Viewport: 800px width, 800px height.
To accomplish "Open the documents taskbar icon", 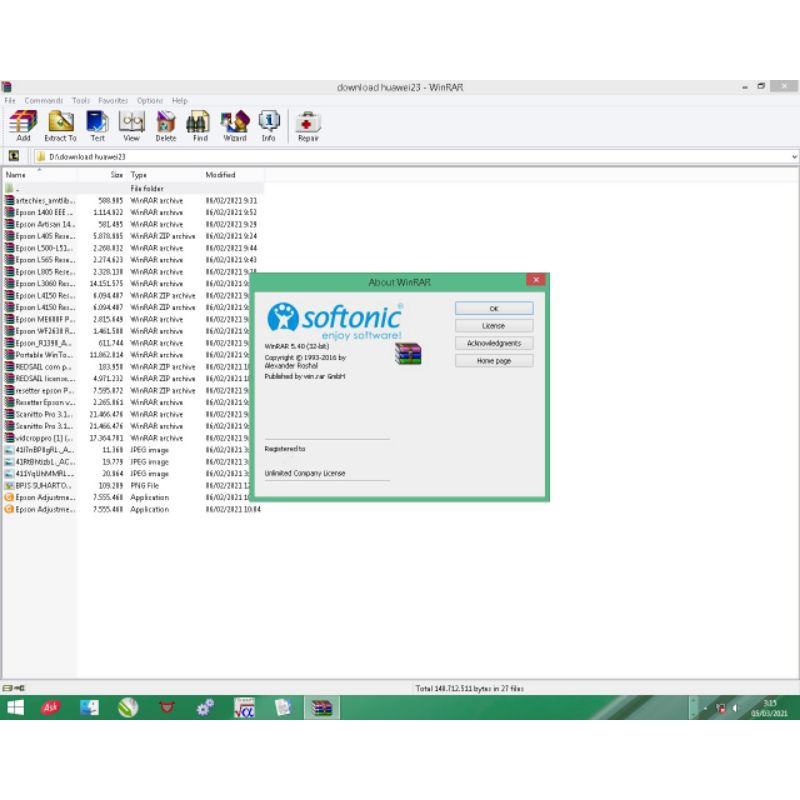I will click(x=283, y=708).
